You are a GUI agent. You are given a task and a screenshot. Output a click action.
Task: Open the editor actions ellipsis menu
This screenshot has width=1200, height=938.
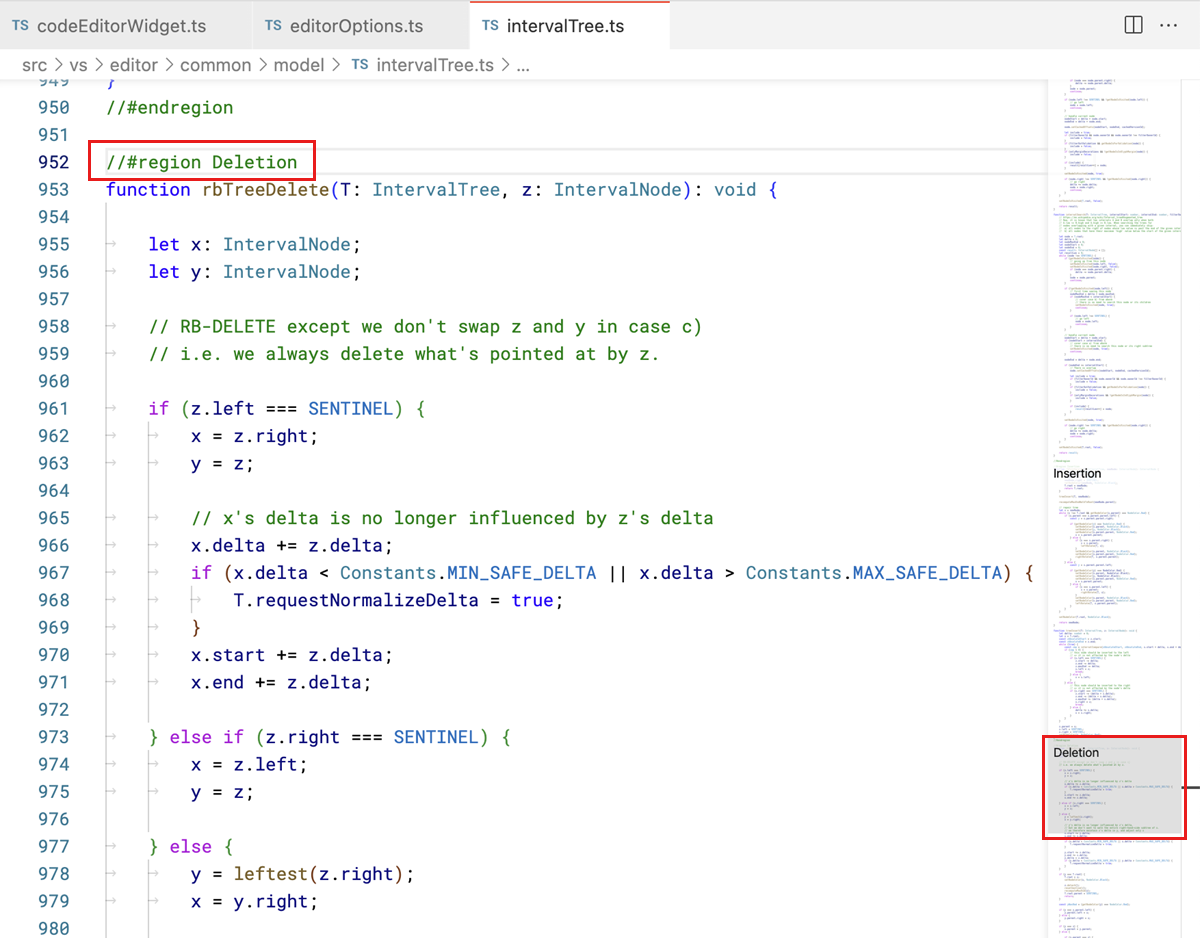click(1169, 25)
